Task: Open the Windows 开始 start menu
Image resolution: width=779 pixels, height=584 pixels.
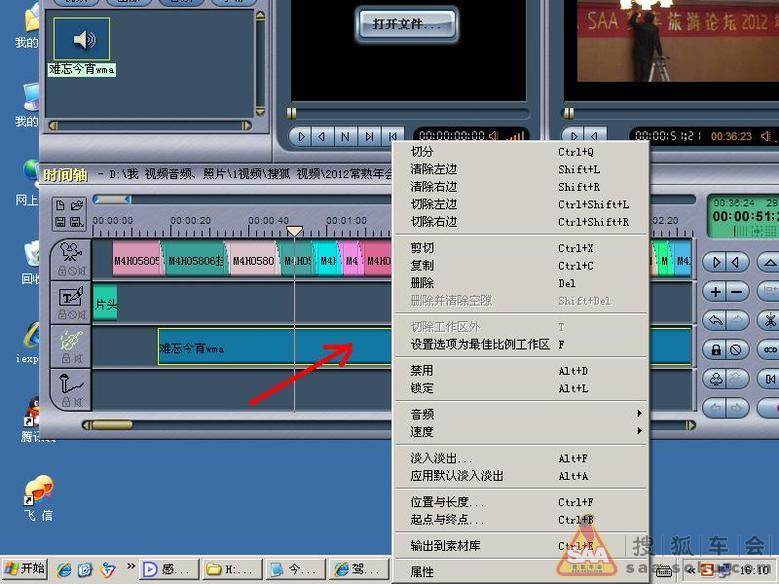Action: point(24,569)
